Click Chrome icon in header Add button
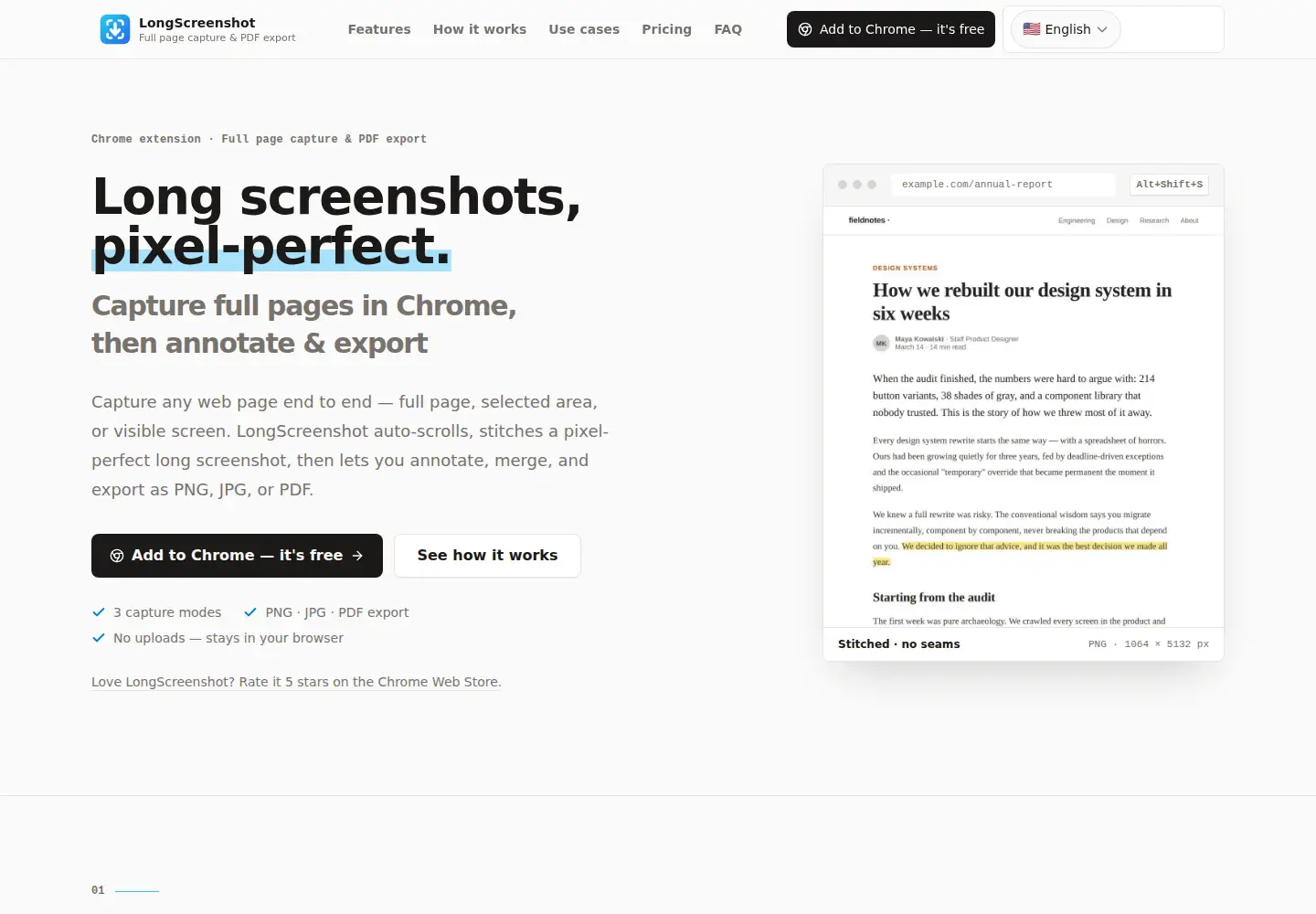This screenshot has height=914, width=1316. 805,29
